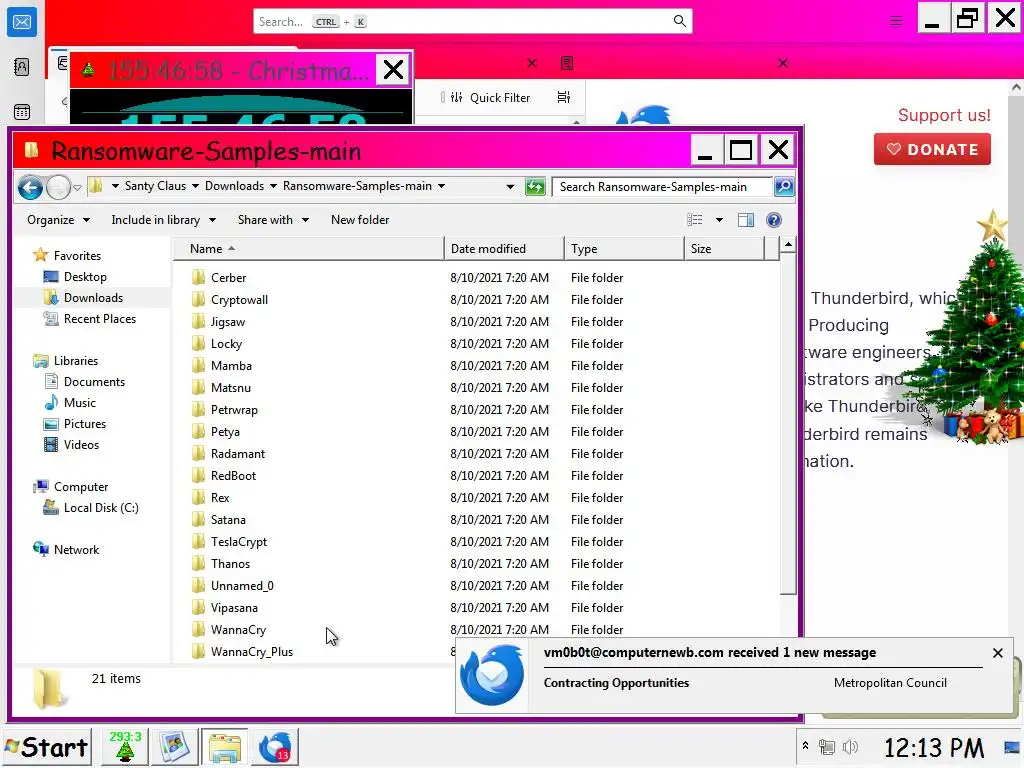
Task: Click the taskbar clock 12:13 PM
Action: [934, 748]
